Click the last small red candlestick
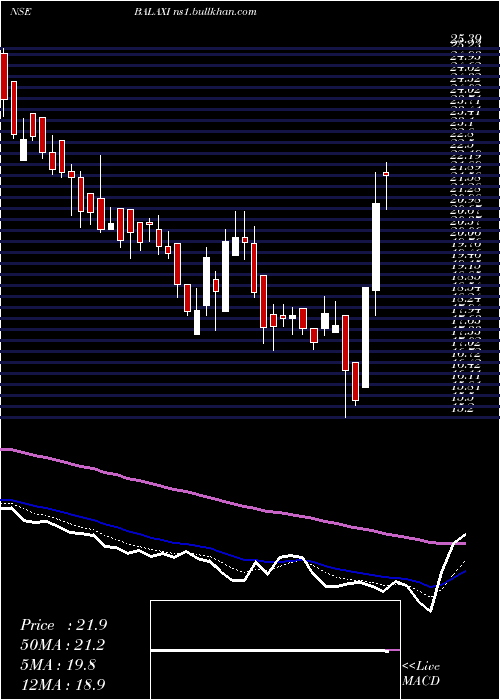500x700 pixels. pyautogui.click(x=386, y=174)
